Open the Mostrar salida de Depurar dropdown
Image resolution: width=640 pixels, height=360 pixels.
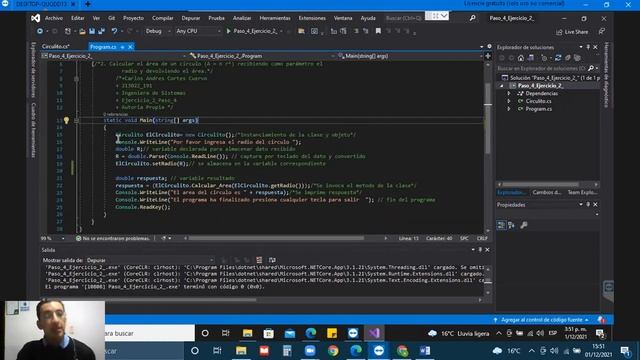pyautogui.click(x=150, y=260)
